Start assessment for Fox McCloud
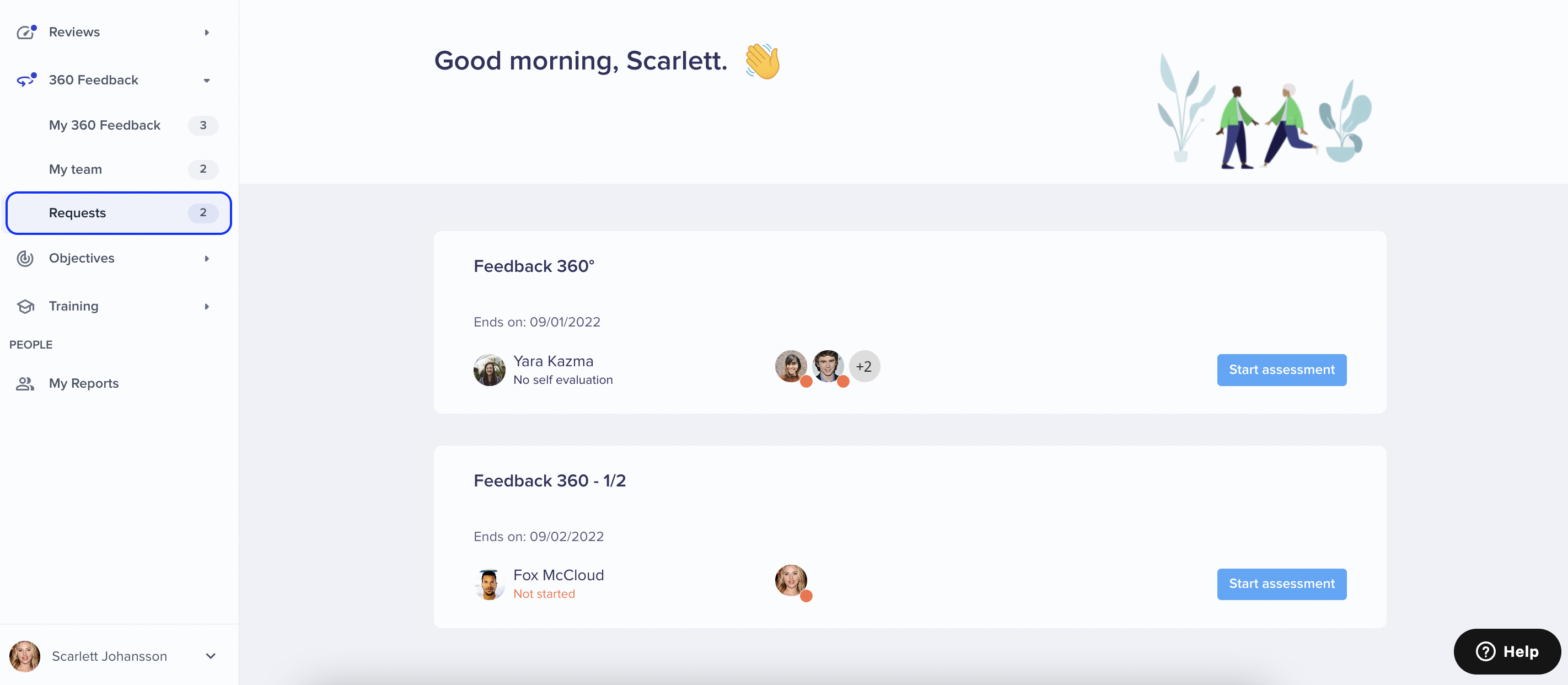This screenshot has width=1568, height=685. pyautogui.click(x=1281, y=584)
